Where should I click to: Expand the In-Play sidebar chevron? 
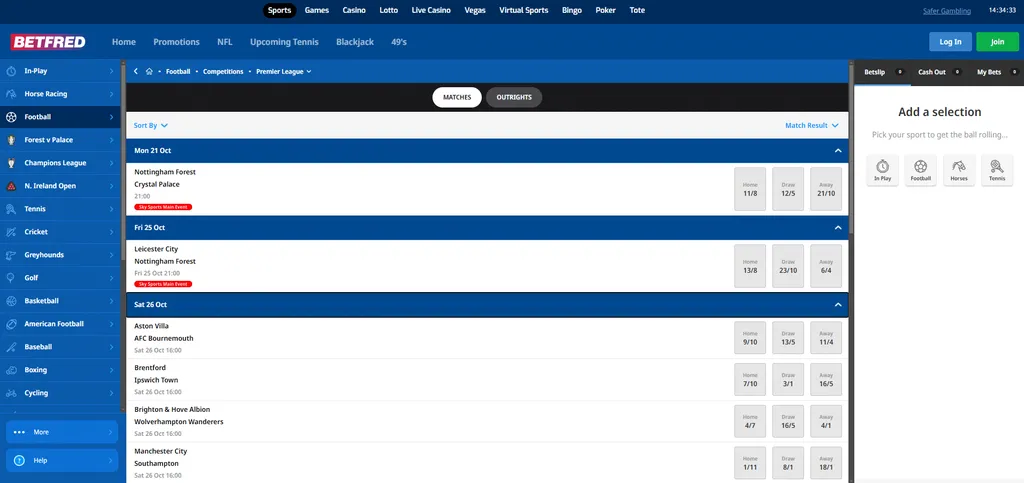[x=112, y=71]
